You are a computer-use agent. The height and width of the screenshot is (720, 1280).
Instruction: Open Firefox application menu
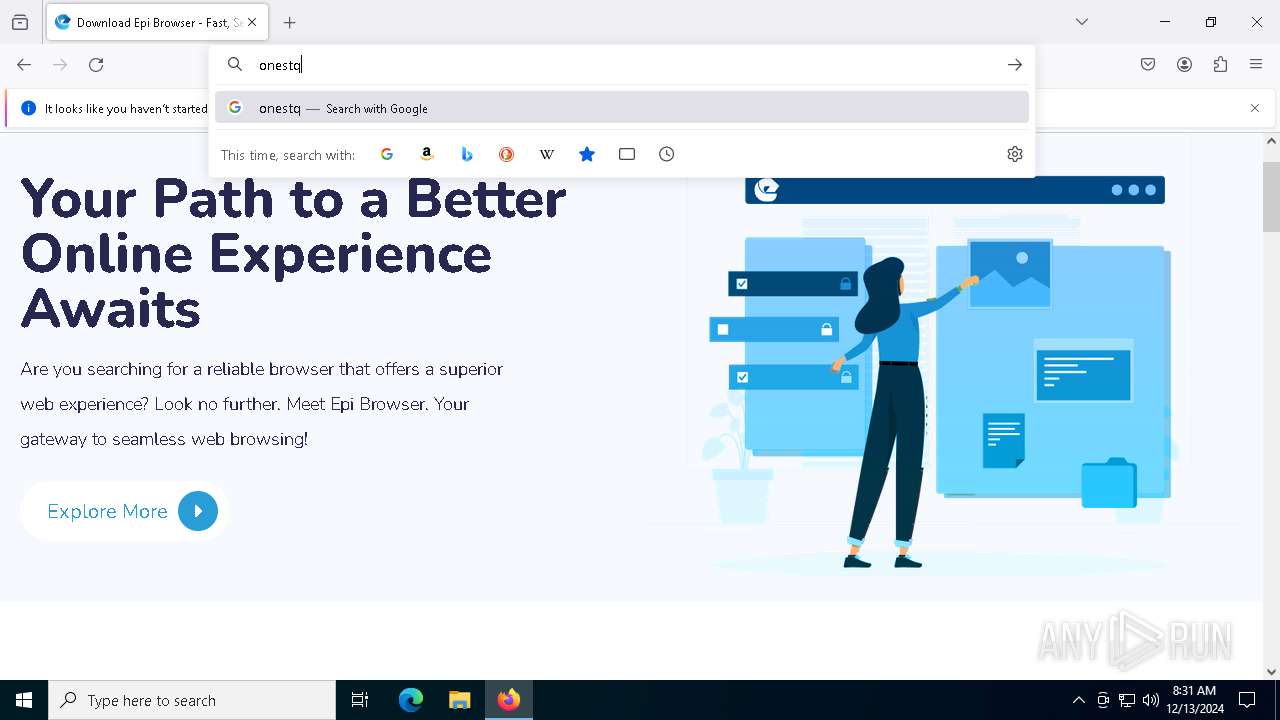pyautogui.click(x=1256, y=65)
